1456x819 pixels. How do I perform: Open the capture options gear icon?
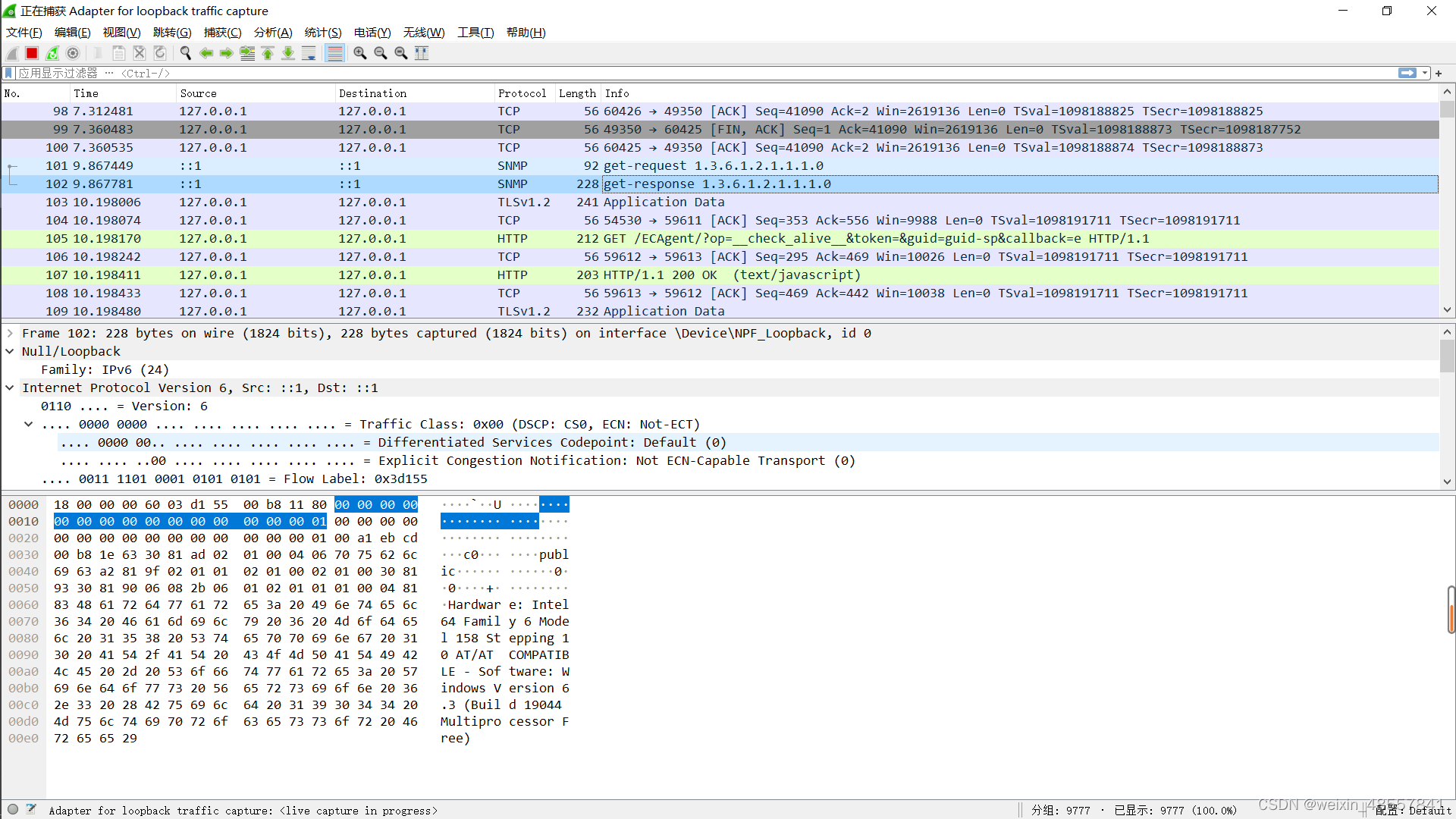click(73, 53)
